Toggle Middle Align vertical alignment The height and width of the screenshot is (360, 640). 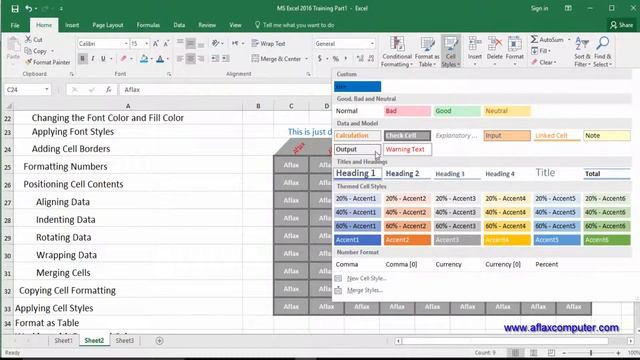190,43
